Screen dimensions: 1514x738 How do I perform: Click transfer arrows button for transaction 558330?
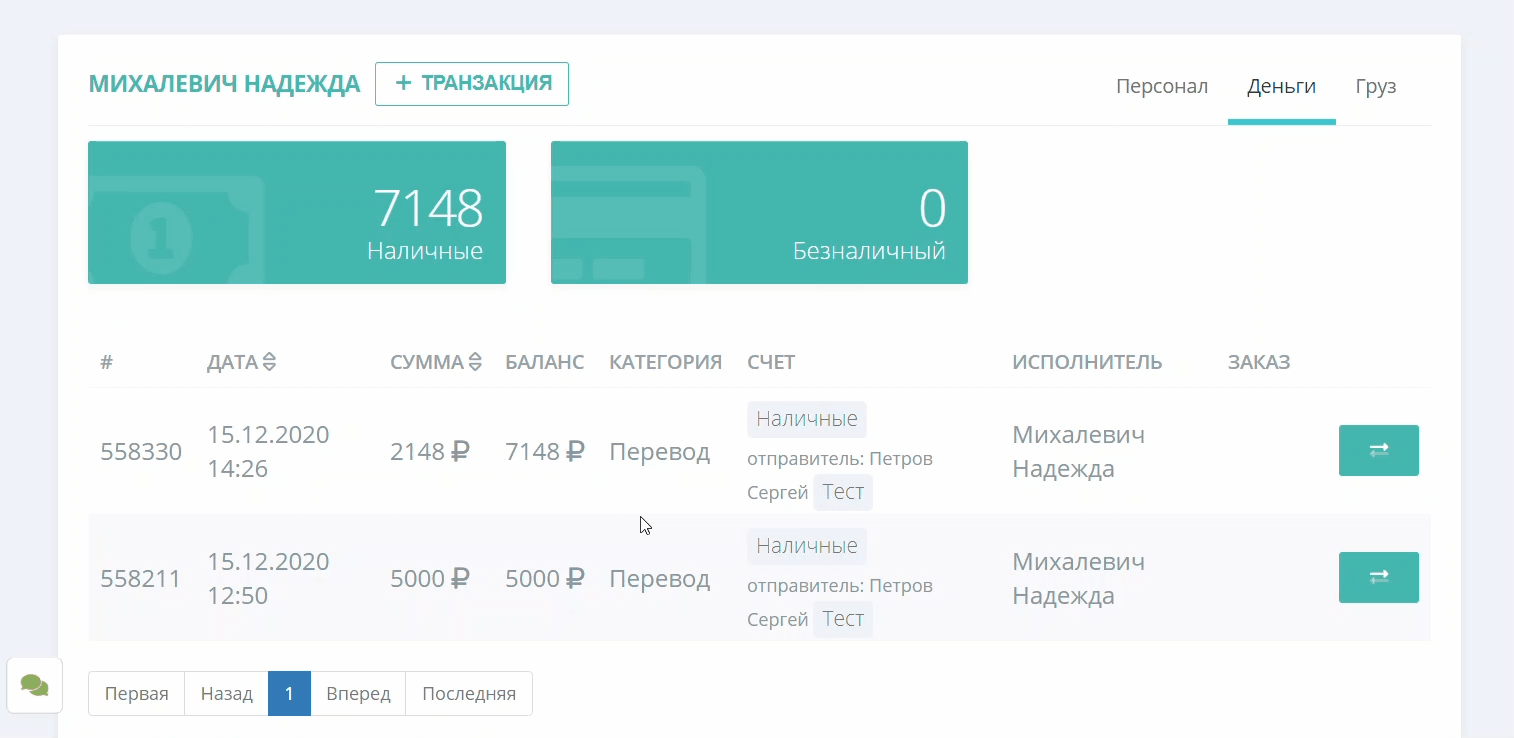point(1378,450)
